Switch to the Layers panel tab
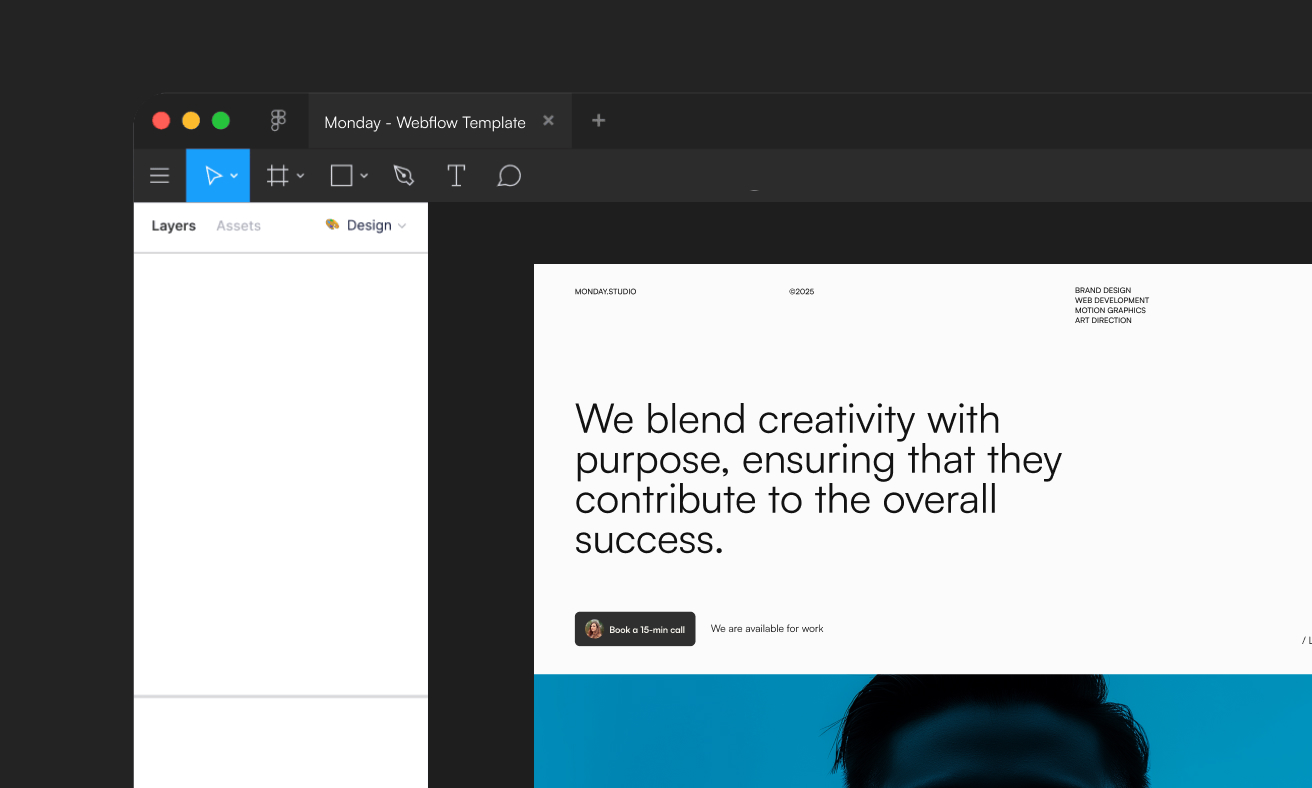 173,226
